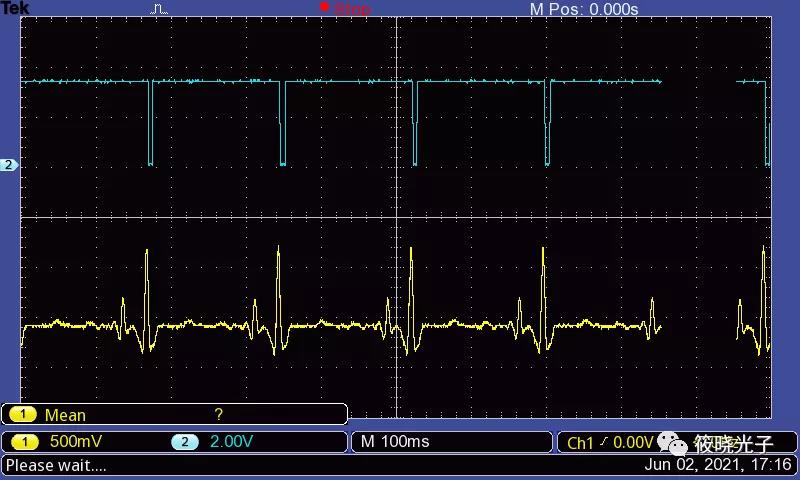Click the rising edge trigger slope symbol
The height and width of the screenshot is (480, 800).
click(x=604, y=442)
